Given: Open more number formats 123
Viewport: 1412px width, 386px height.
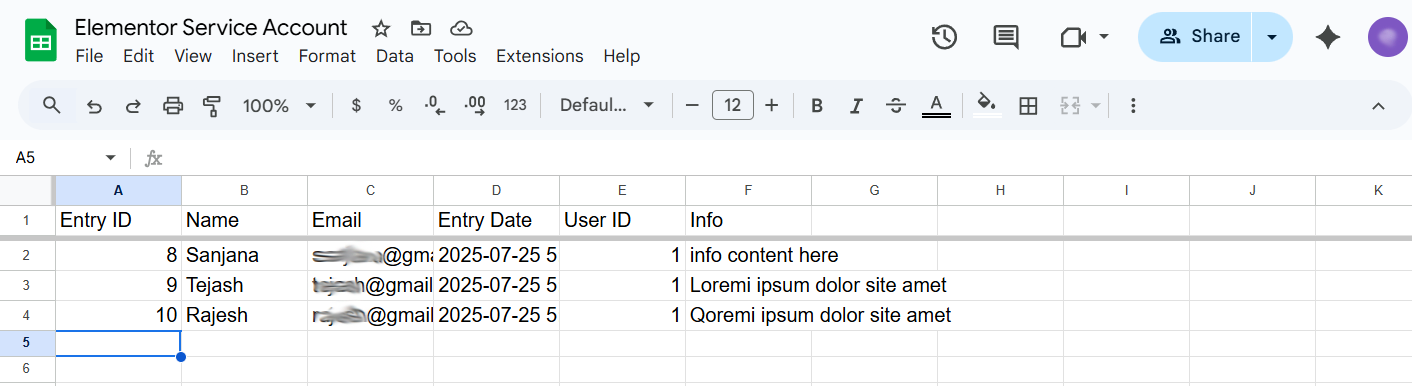Looking at the screenshot, I should tap(515, 105).
